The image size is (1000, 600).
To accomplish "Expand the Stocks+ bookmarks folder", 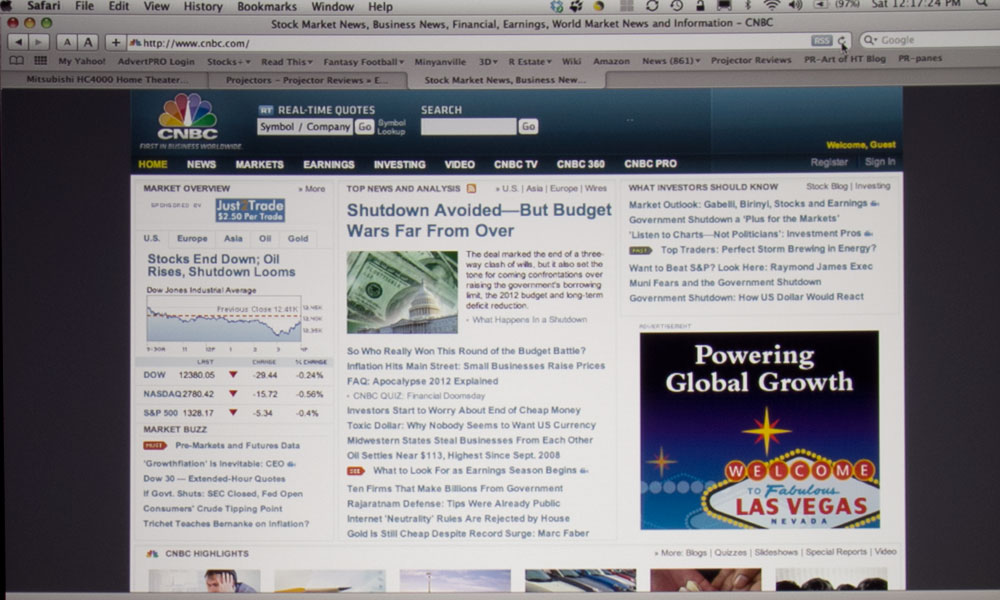I will point(228,62).
